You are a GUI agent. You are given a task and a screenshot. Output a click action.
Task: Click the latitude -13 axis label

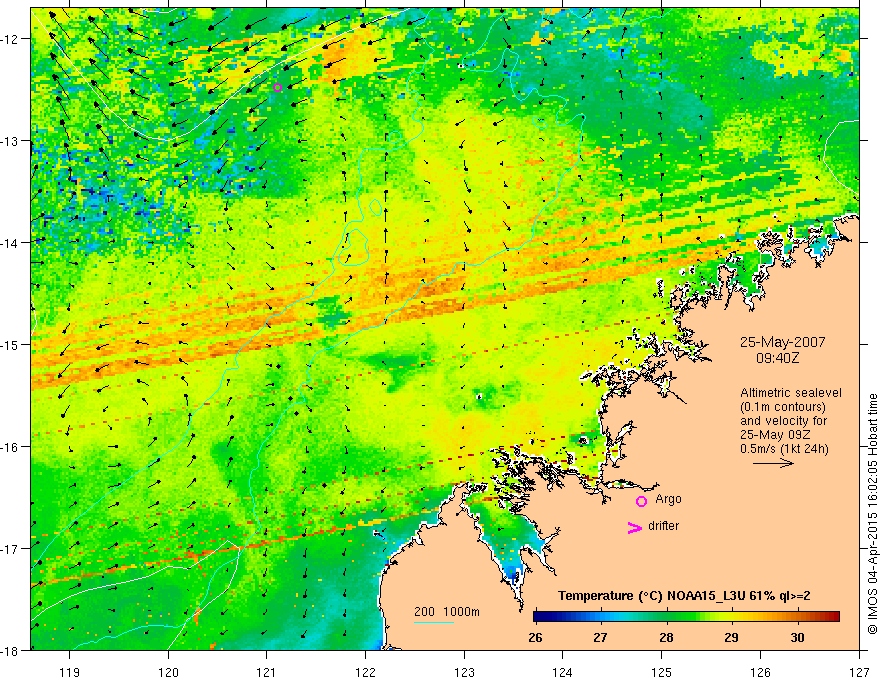point(10,141)
